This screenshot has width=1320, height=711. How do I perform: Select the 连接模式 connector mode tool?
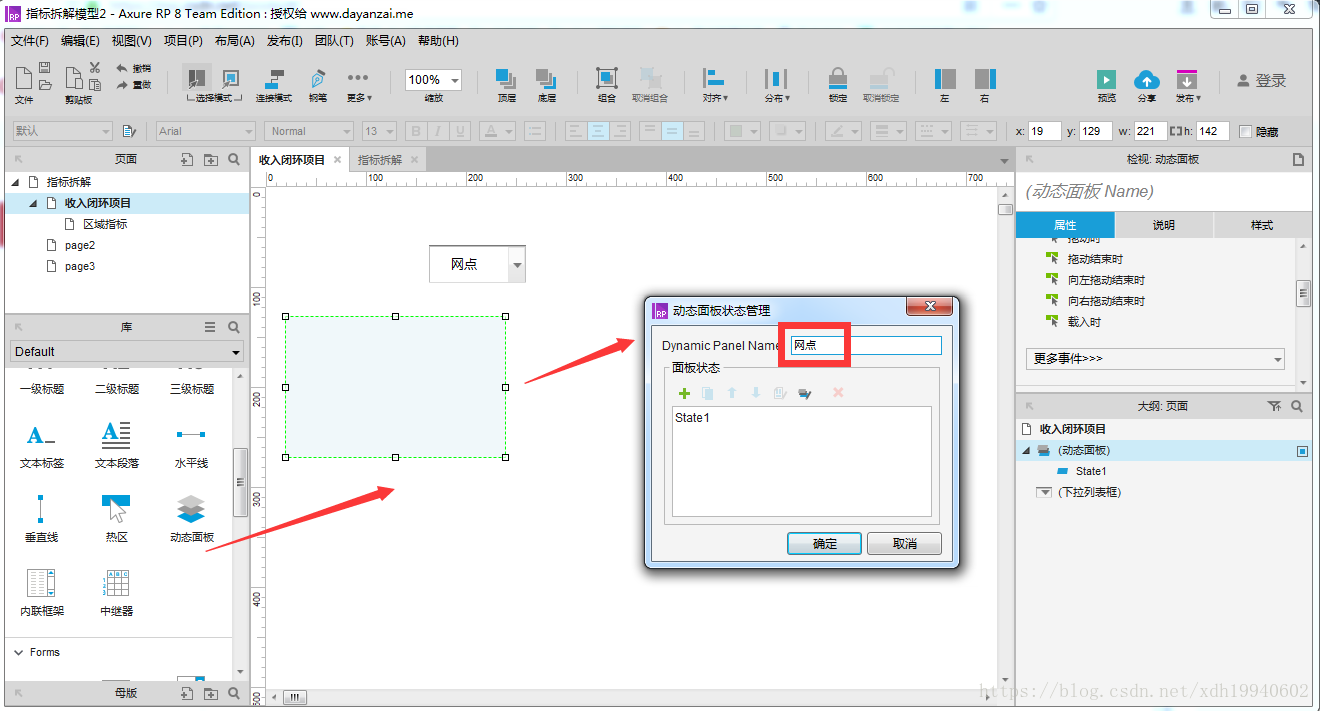273,79
